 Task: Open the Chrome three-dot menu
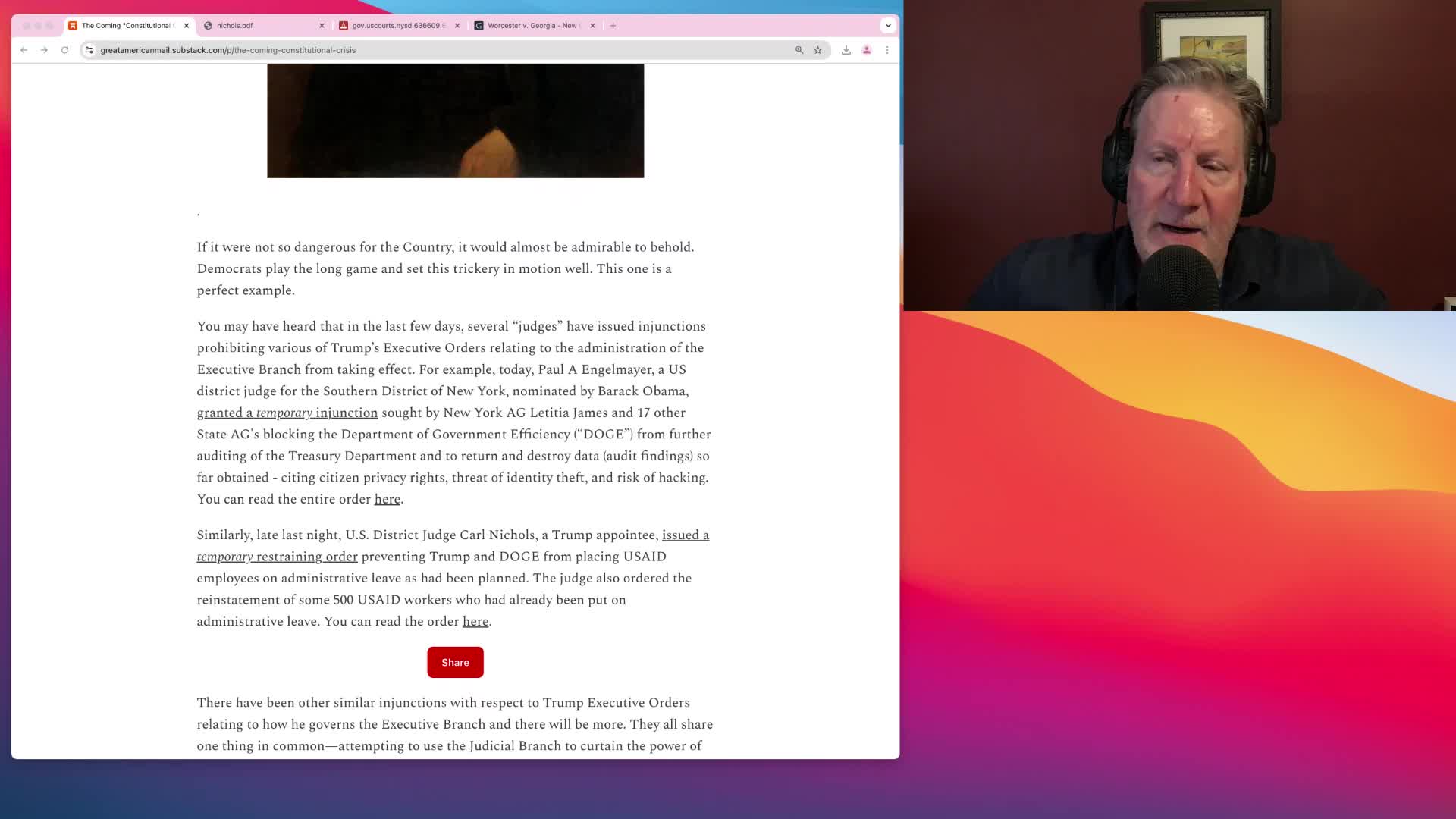click(887, 50)
